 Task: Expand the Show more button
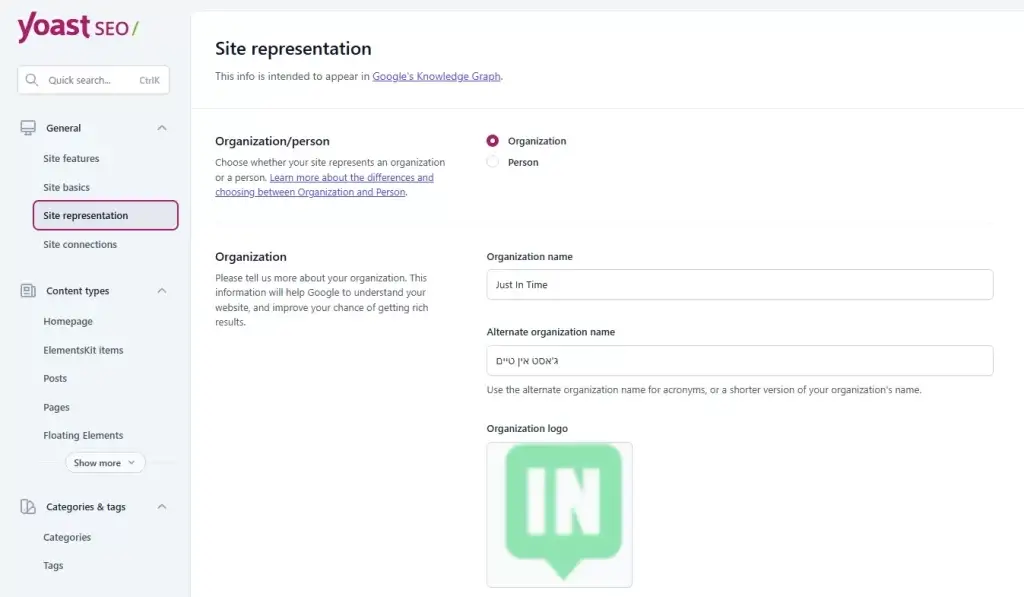105,463
